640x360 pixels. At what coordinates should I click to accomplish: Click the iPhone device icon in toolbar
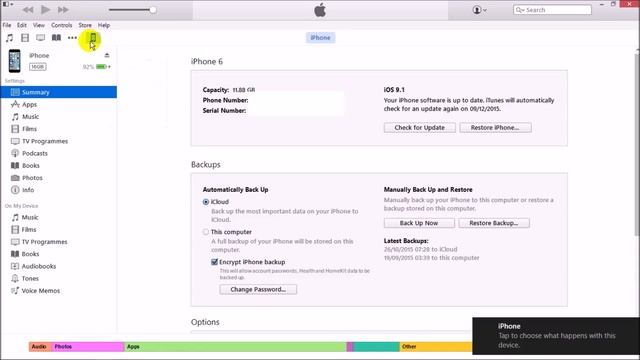pyautogui.click(x=93, y=38)
